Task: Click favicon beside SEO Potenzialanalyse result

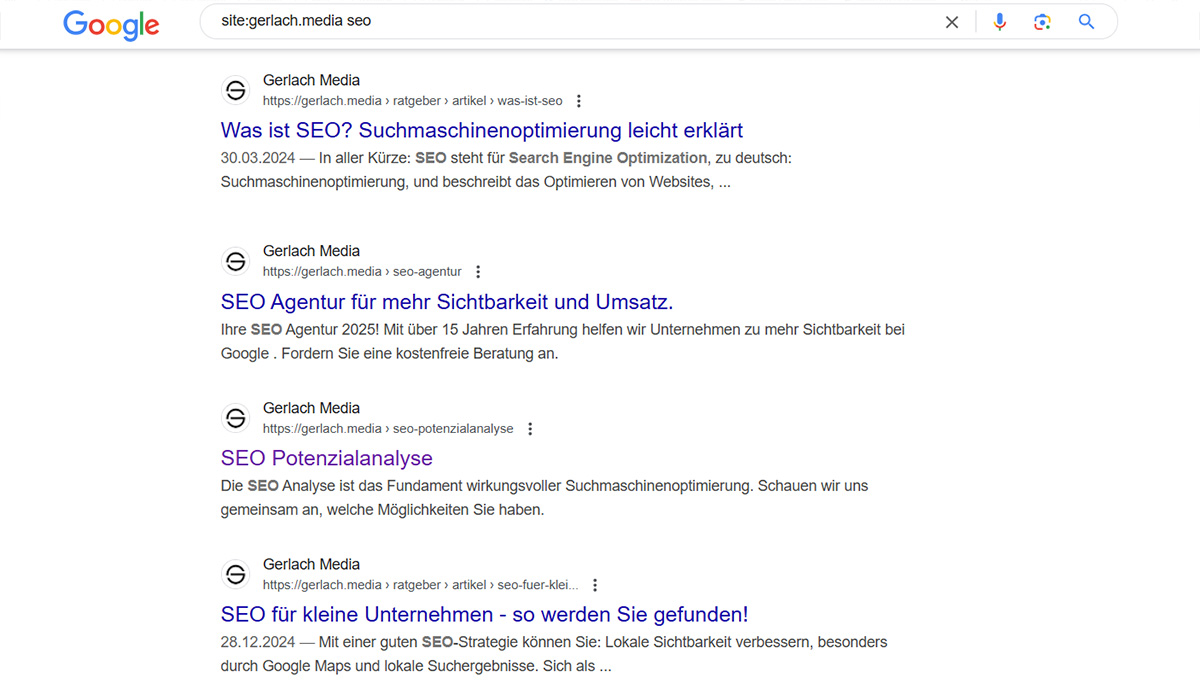Action: [x=236, y=418]
